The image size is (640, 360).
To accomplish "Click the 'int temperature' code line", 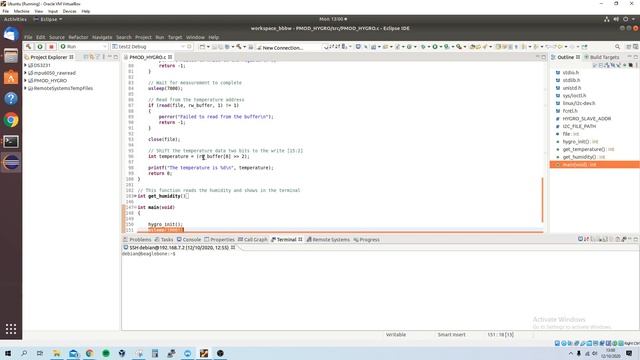I will [x=198, y=156].
